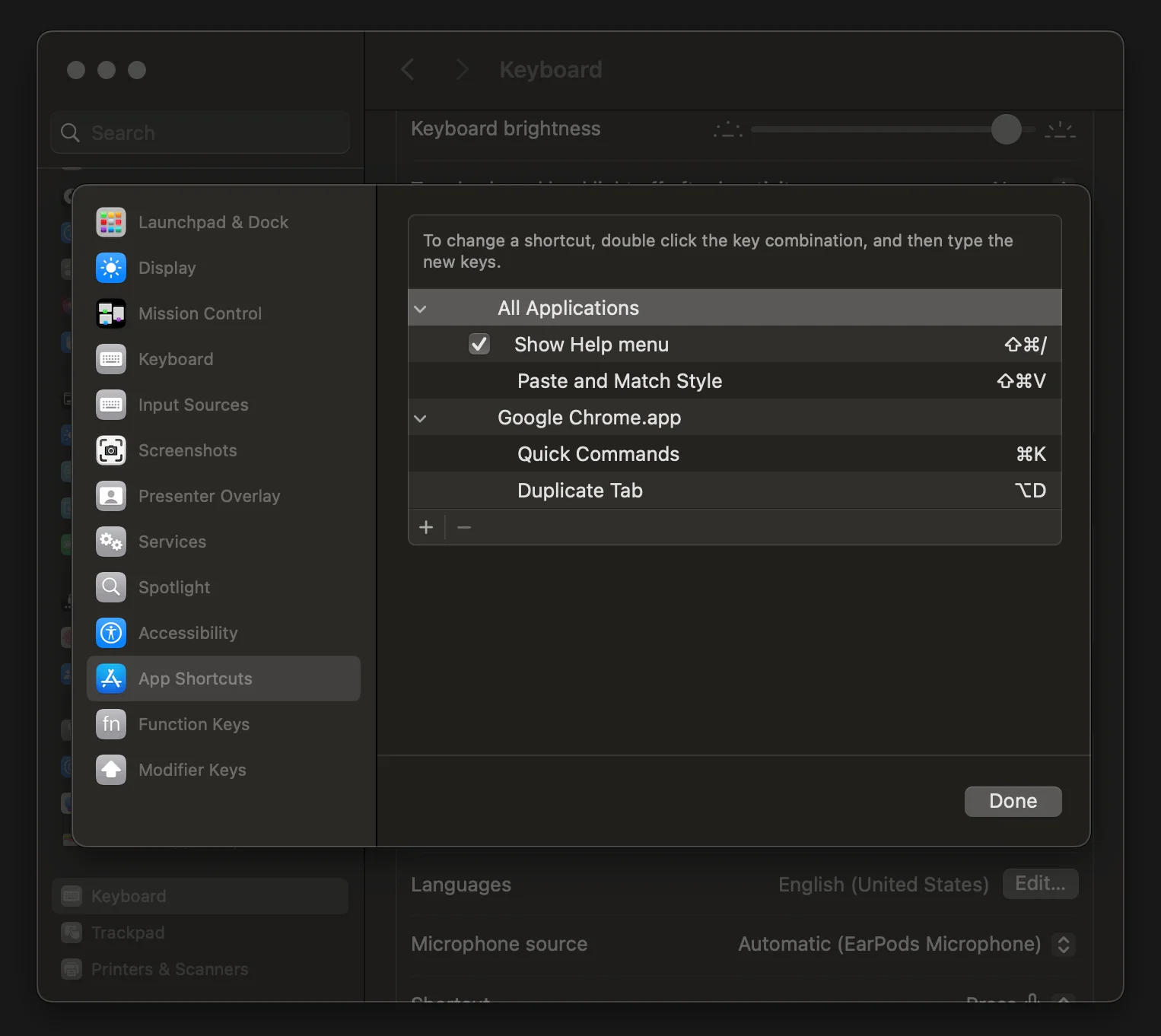Collapse the Google Chrome.app group
The height and width of the screenshot is (1036, 1161).
click(x=420, y=418)
